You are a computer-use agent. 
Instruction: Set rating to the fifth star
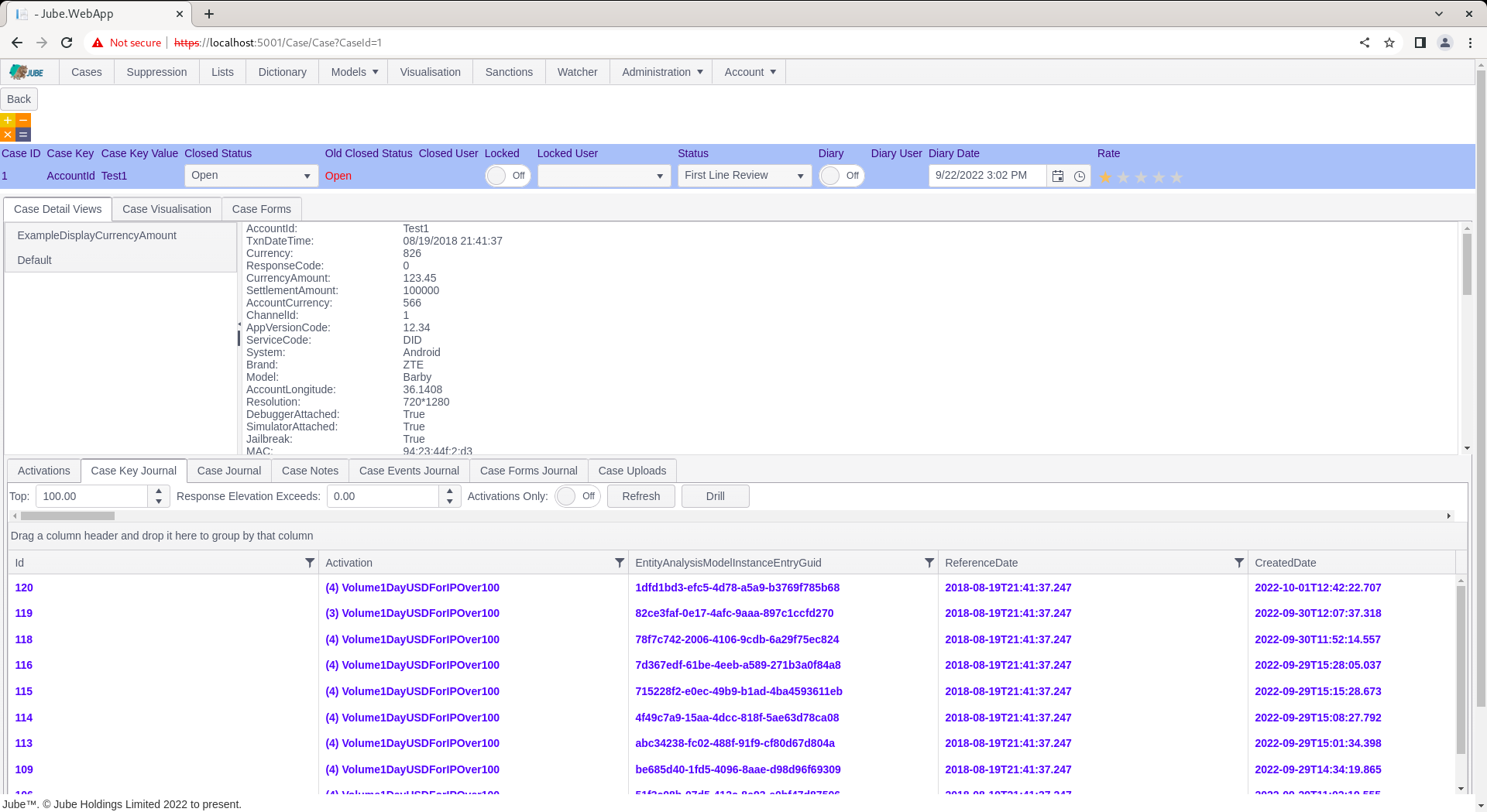pos(1176,177)
